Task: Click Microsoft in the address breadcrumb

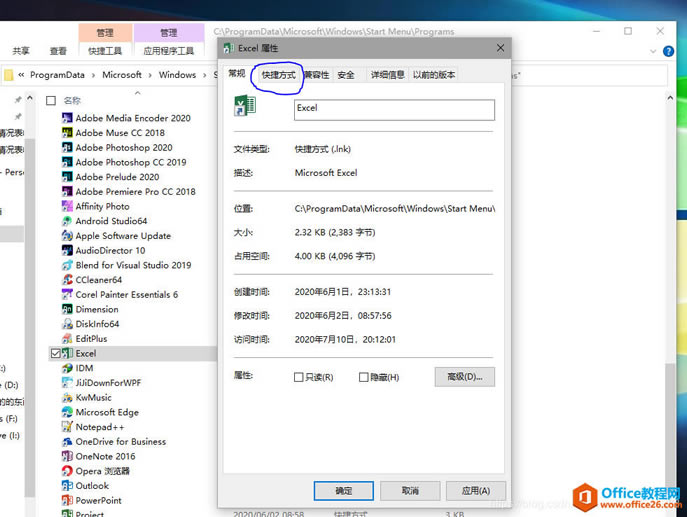Action: click(122, 75)
